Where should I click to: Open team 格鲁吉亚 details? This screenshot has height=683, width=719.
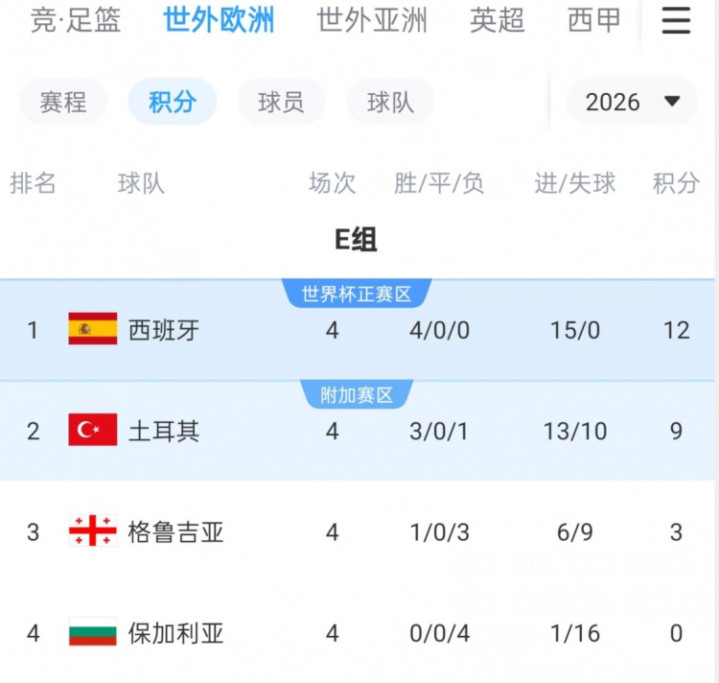tap(176, 532)
